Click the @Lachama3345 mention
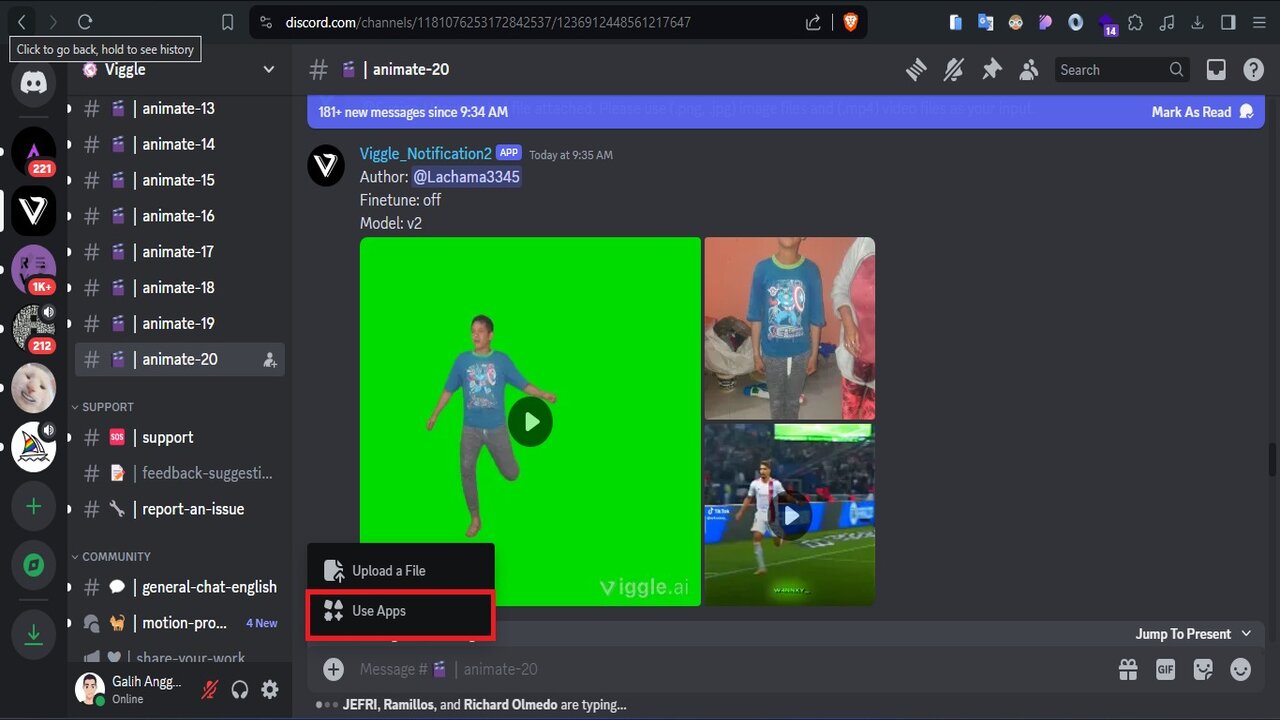This screenshot has height=720, width=1280. [466, 177]
